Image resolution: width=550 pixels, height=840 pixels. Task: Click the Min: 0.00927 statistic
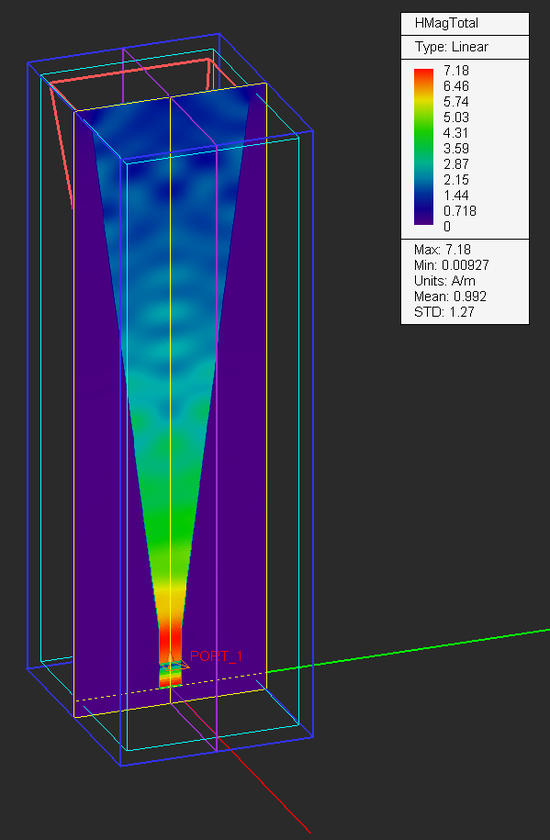451,265
